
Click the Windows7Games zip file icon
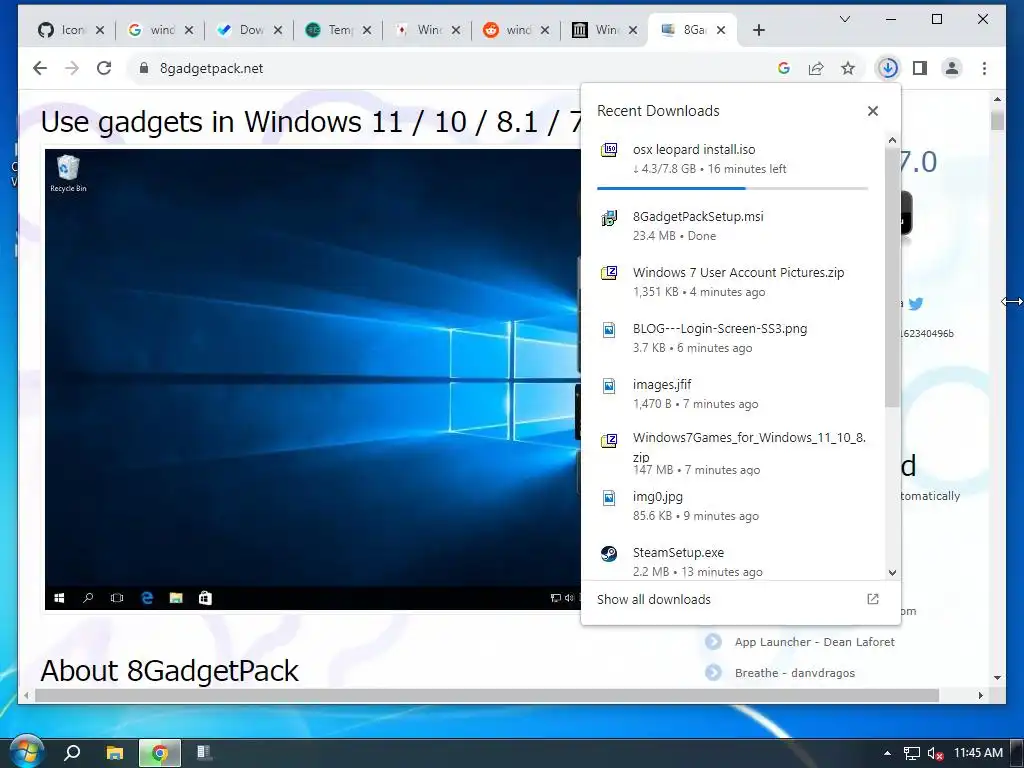click(x=609, y=441)
